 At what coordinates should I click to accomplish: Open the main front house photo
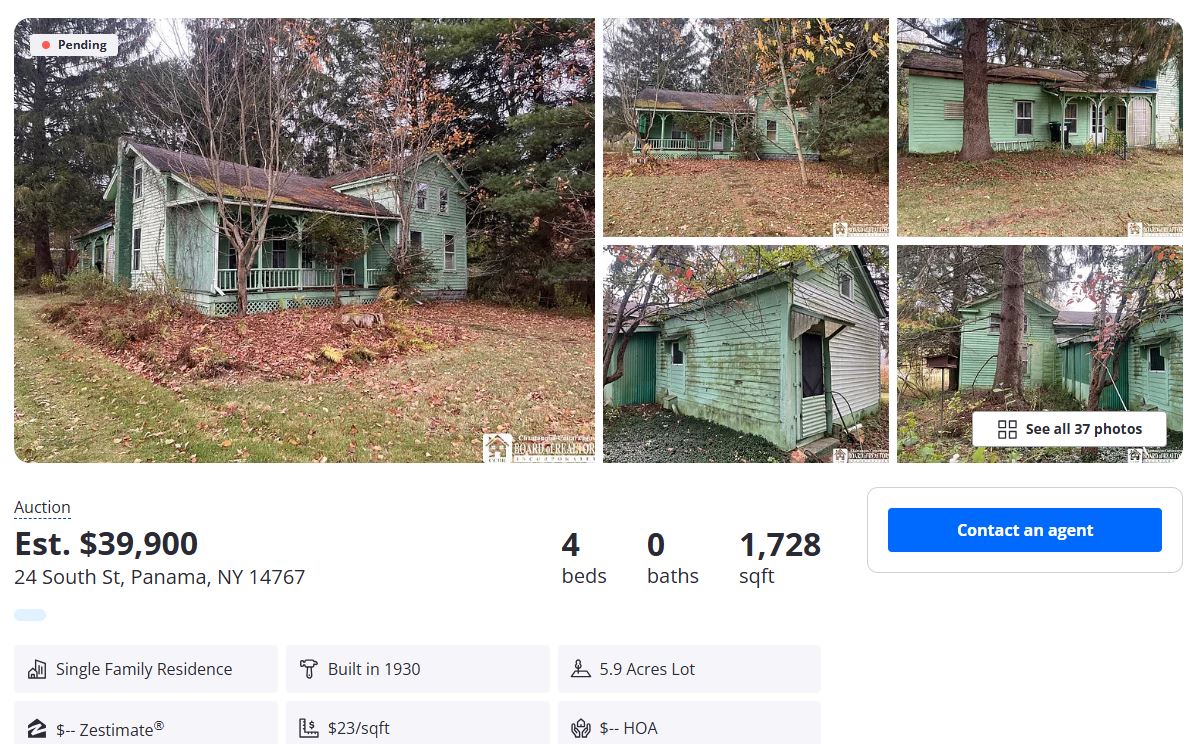point(304,241)
